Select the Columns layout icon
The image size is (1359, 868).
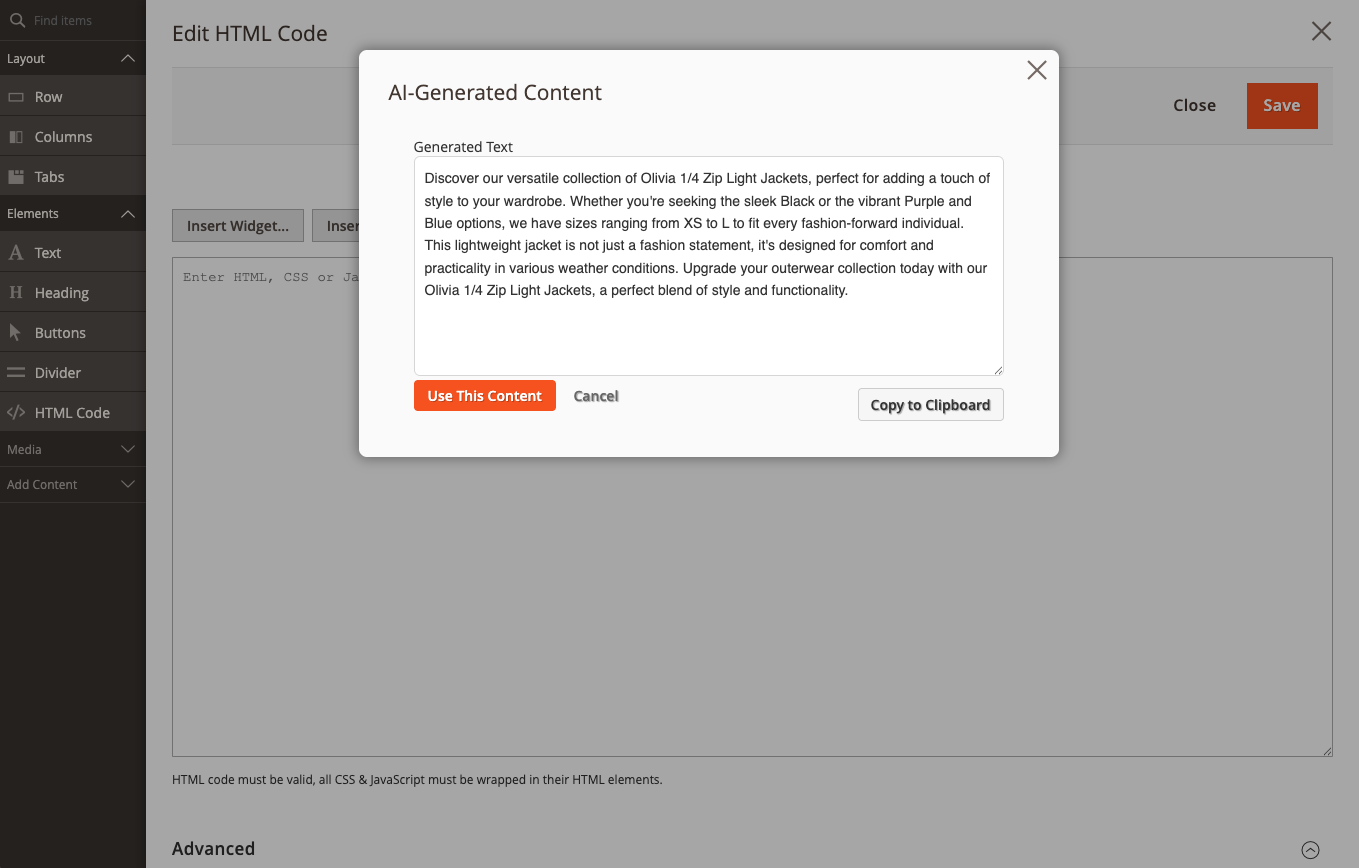(x=16, y=137)
